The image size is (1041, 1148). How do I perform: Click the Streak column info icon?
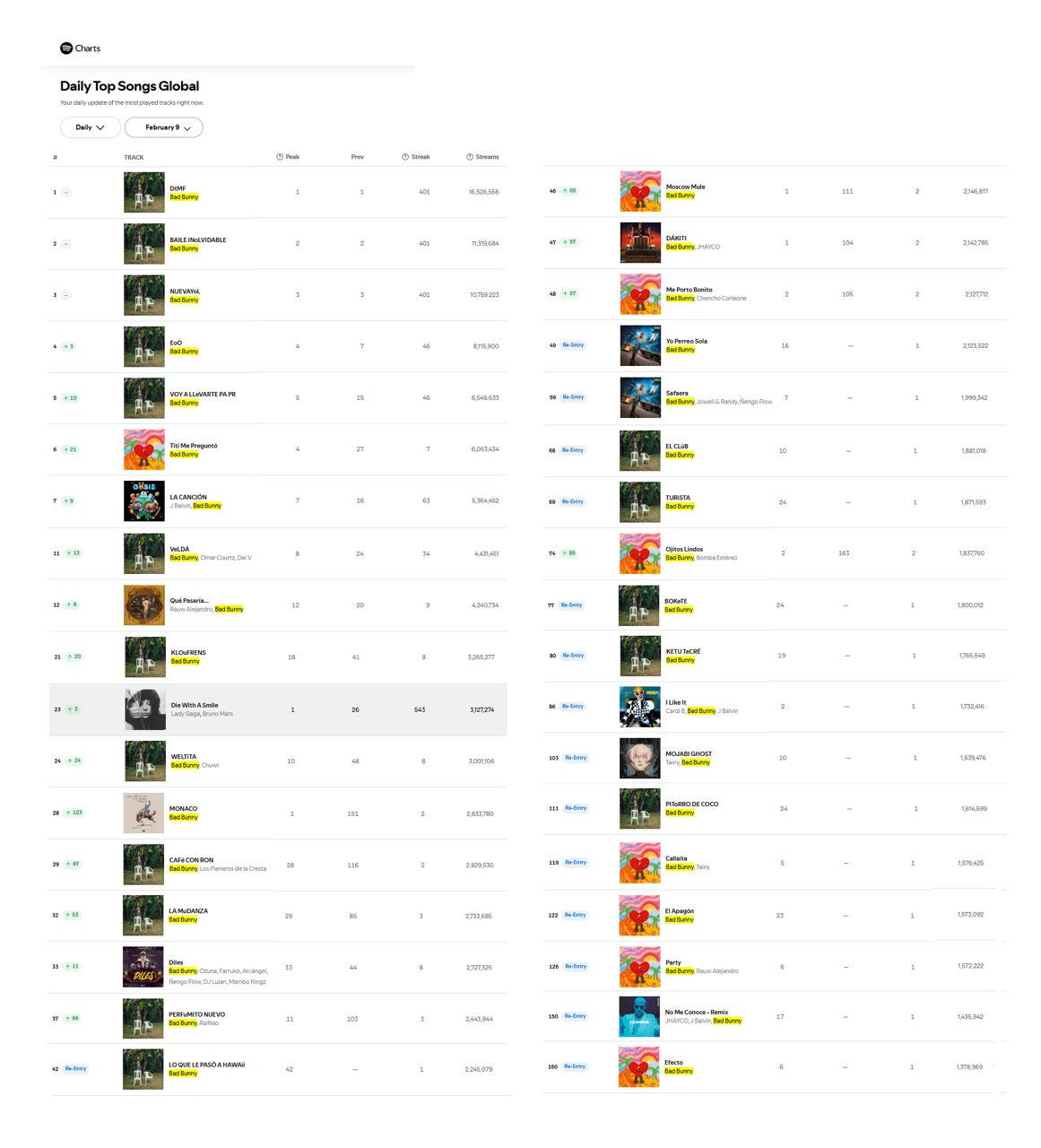coord(405,157)
